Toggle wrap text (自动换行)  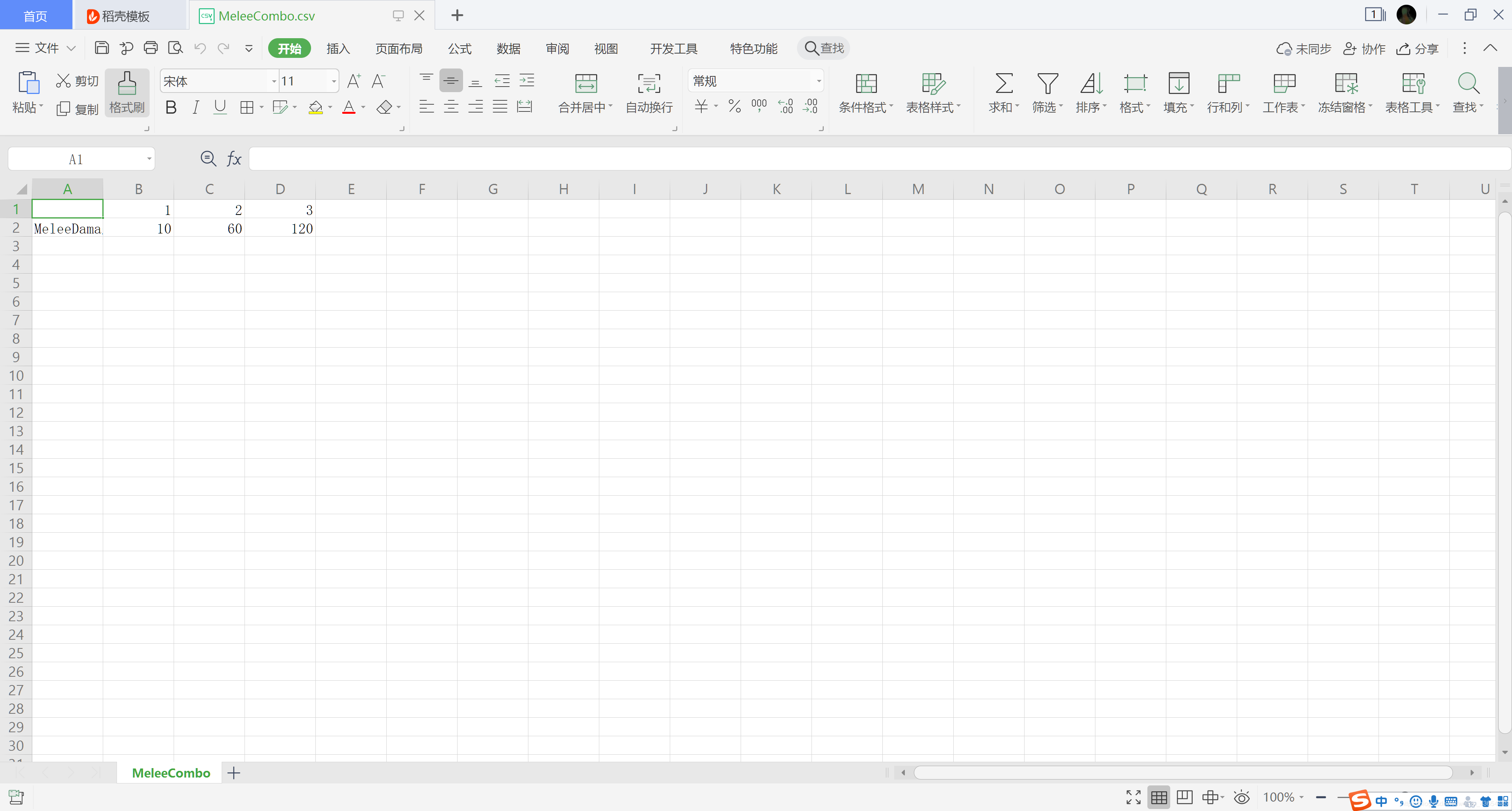pos(649,83)
